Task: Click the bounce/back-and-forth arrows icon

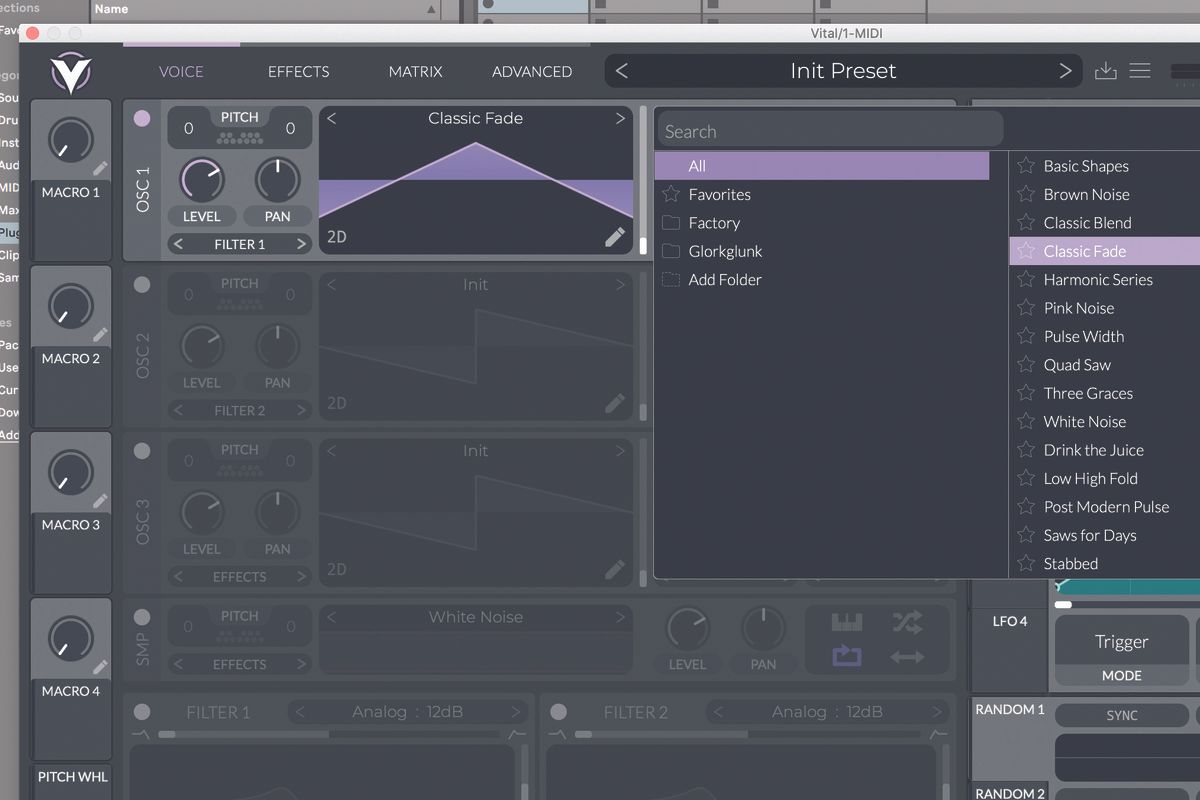Action: (908, 655)
